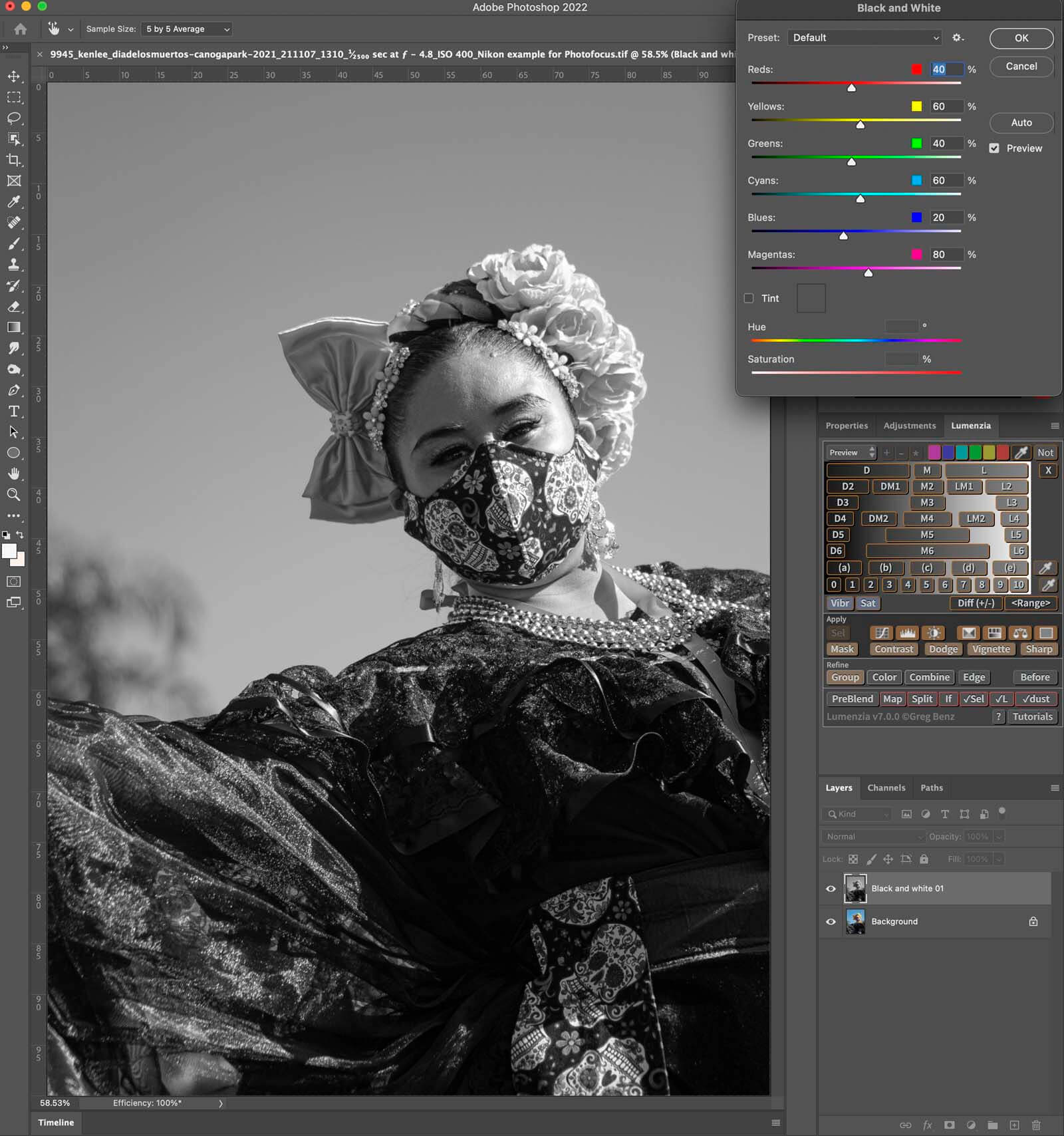The image size is (1064, 1136).
Task: Select the Clone Stamp tool
Action: pos(14,265)
